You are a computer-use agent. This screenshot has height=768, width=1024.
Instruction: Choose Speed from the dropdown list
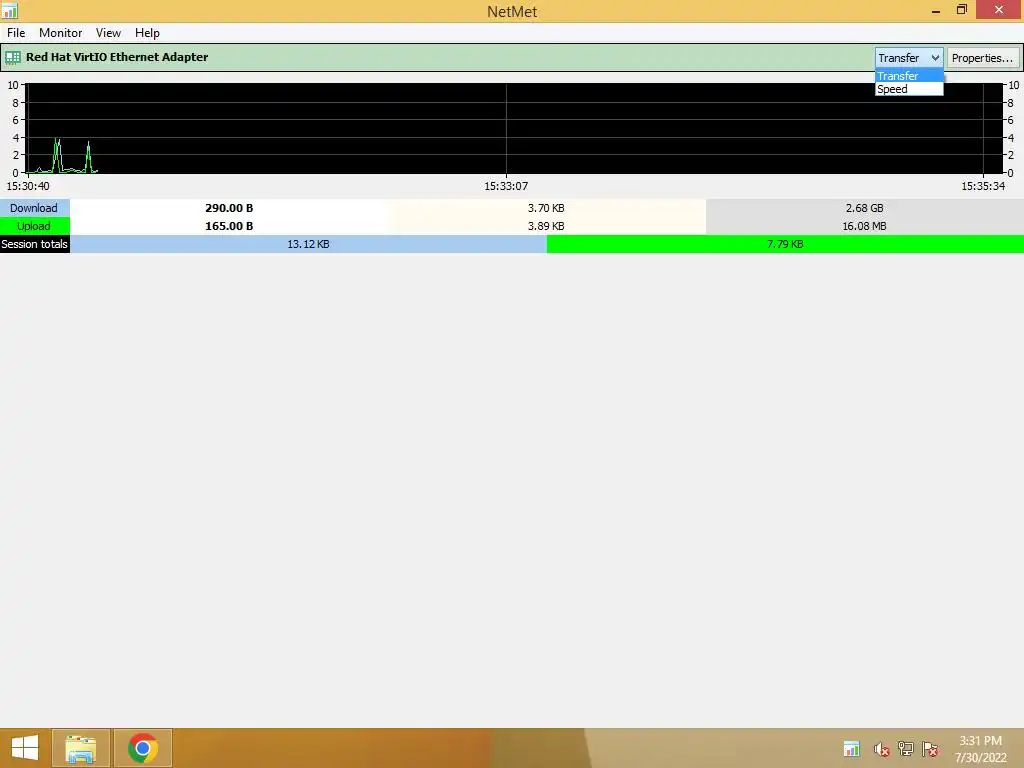[909, 89]
